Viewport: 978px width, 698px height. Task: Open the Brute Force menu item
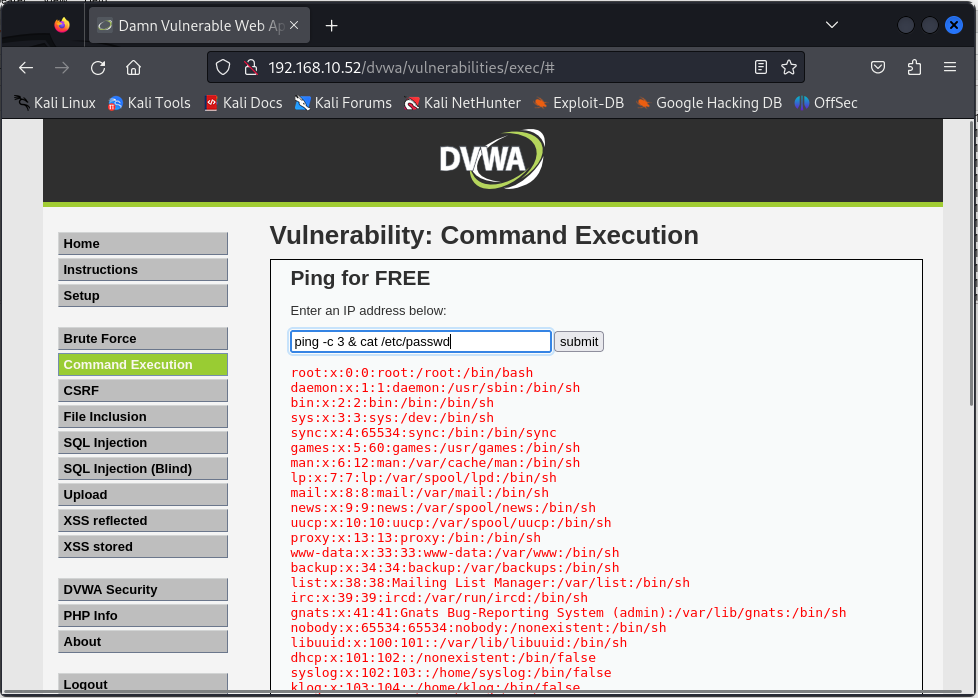pos(143,339)
